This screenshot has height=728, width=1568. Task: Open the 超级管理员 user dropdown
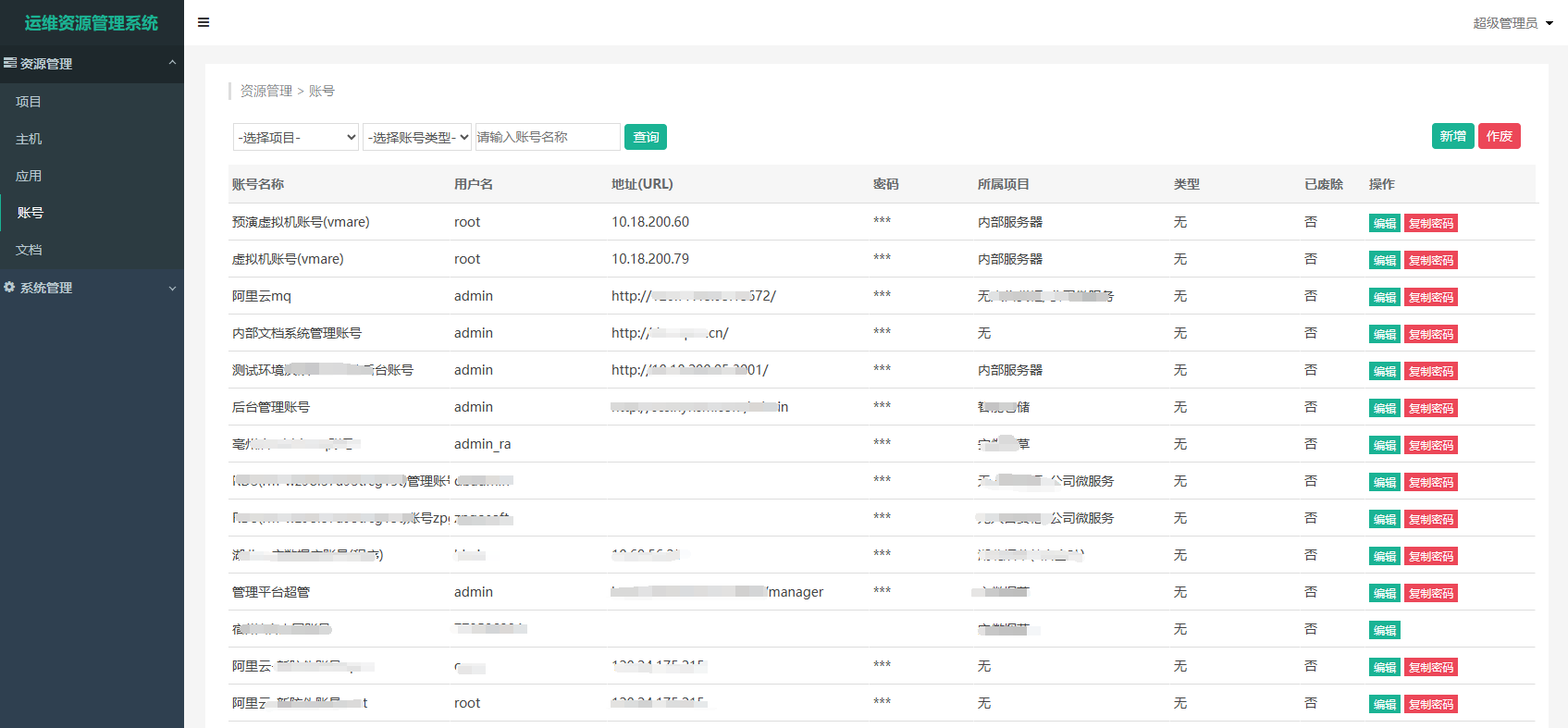tap(1512, 23)
